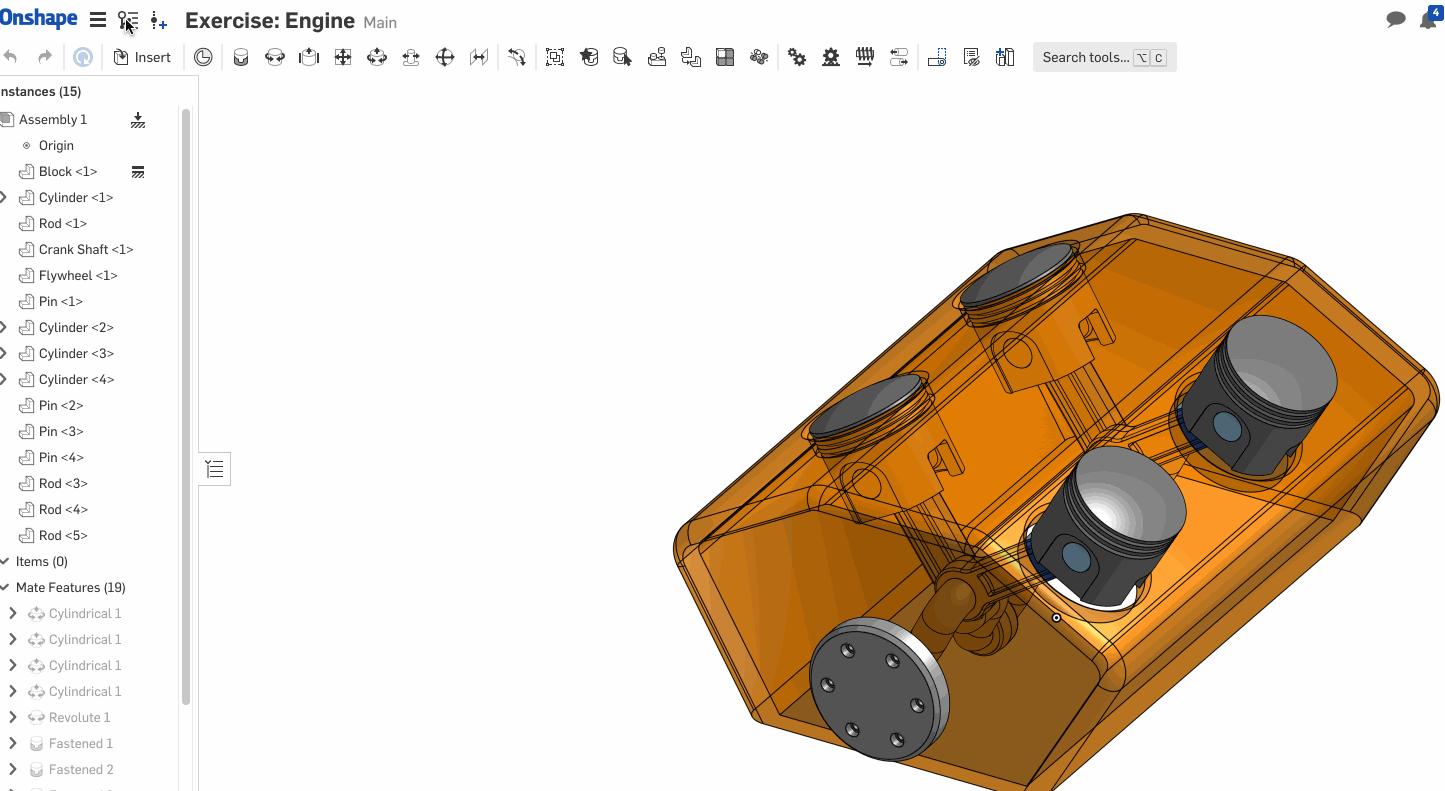Image resolution: width=1445 pixels, height=791 pixels.
Task: Open the Gear relation tool
Action: pos(797,58)
